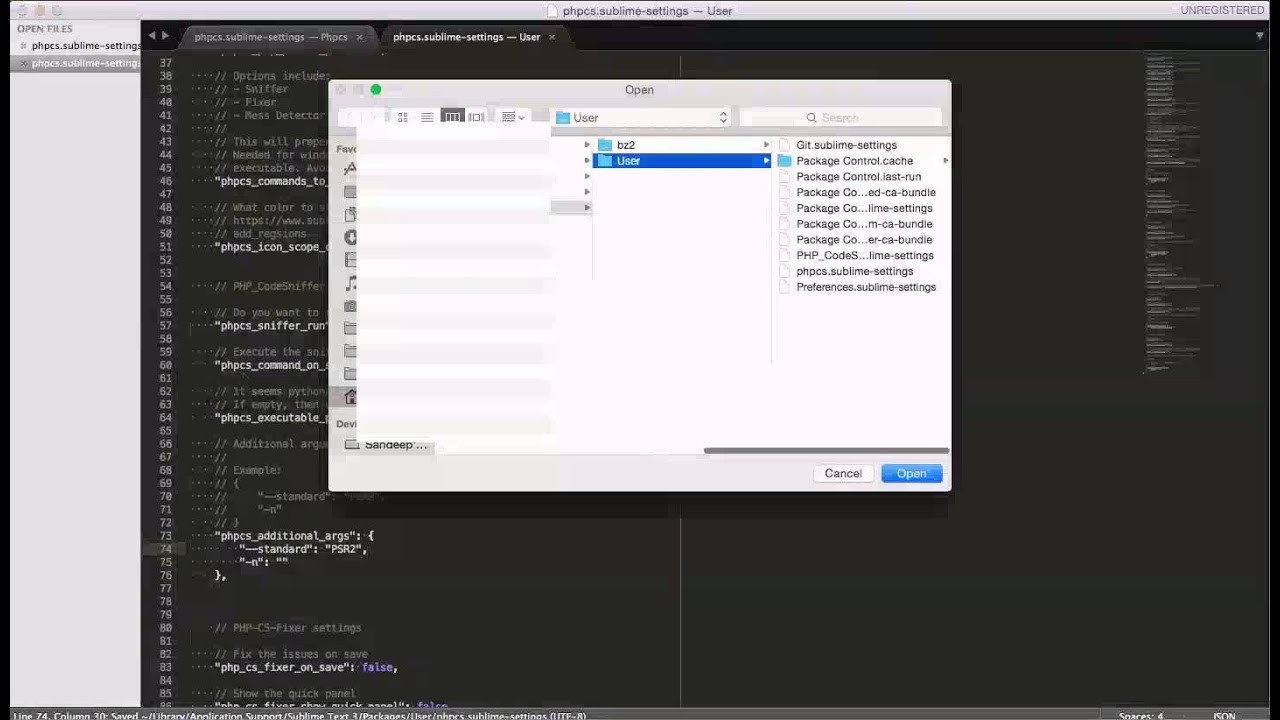Select the User folder row

click(683, 161)
